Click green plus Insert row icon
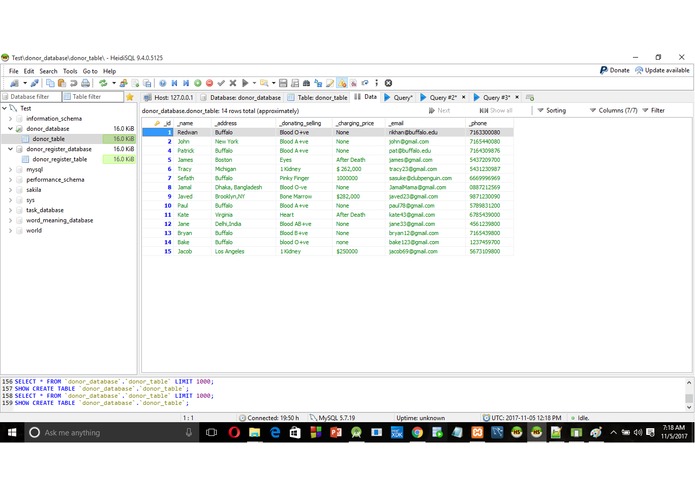This screenshot has width=695, height=494. [x=198, y=83]
